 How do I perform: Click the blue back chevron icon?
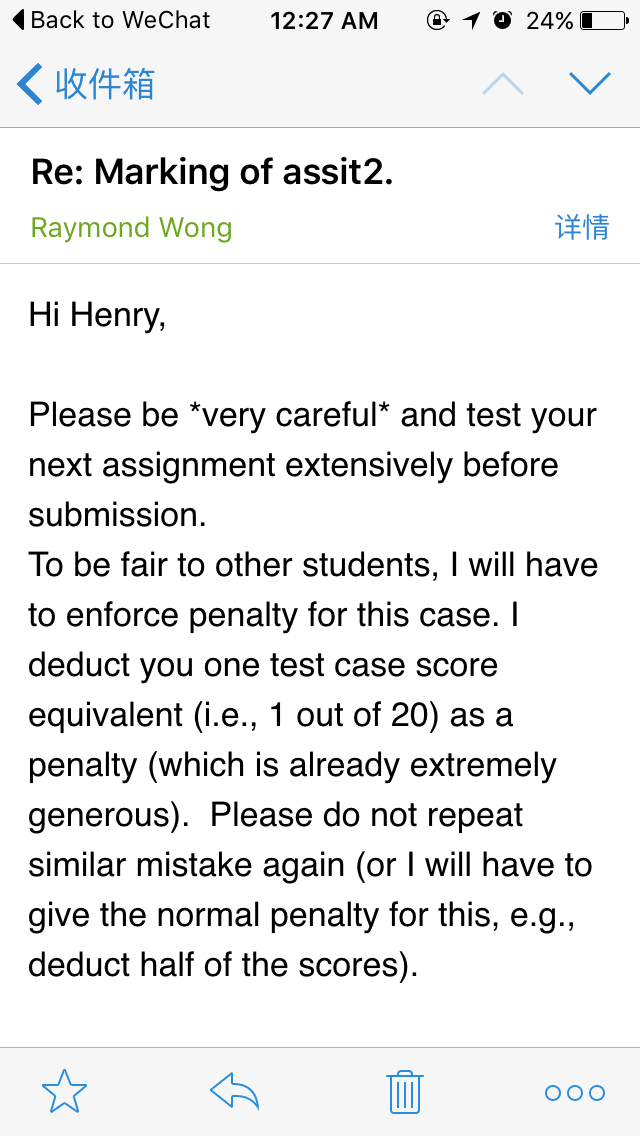pos(30,85)
